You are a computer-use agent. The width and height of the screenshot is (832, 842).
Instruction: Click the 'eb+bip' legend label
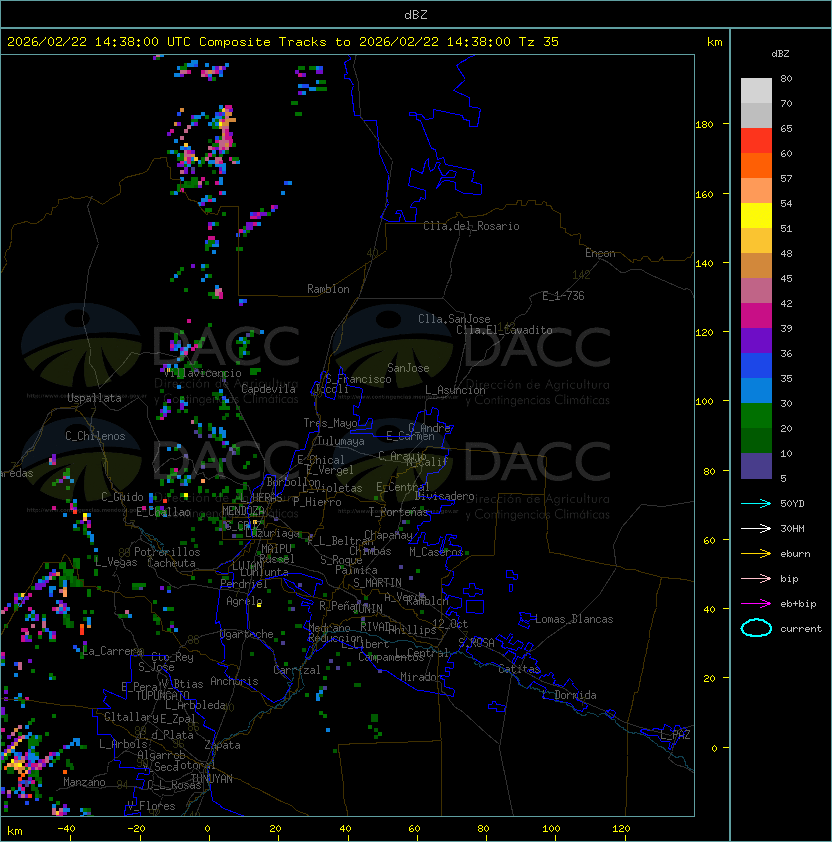click(798, 604)
